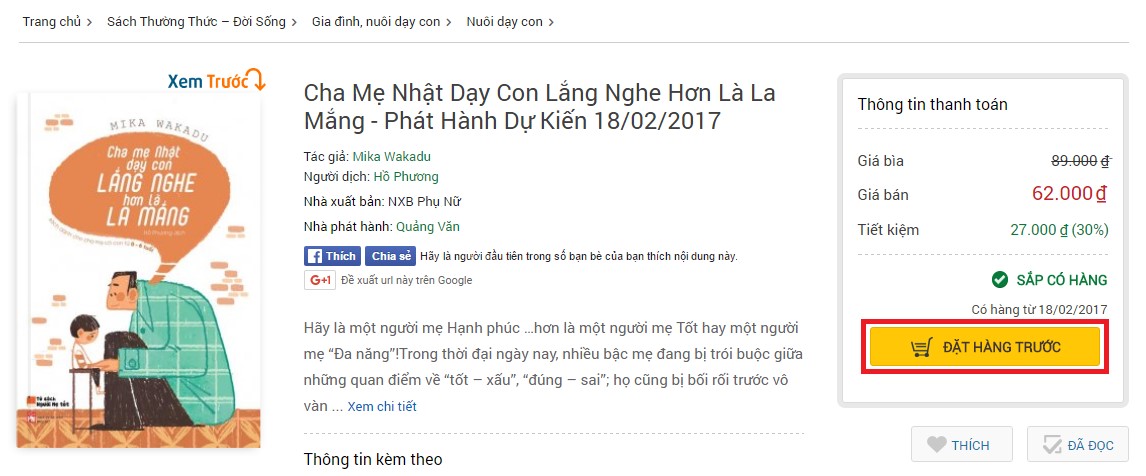Click the book title heading

click(539, 106)
